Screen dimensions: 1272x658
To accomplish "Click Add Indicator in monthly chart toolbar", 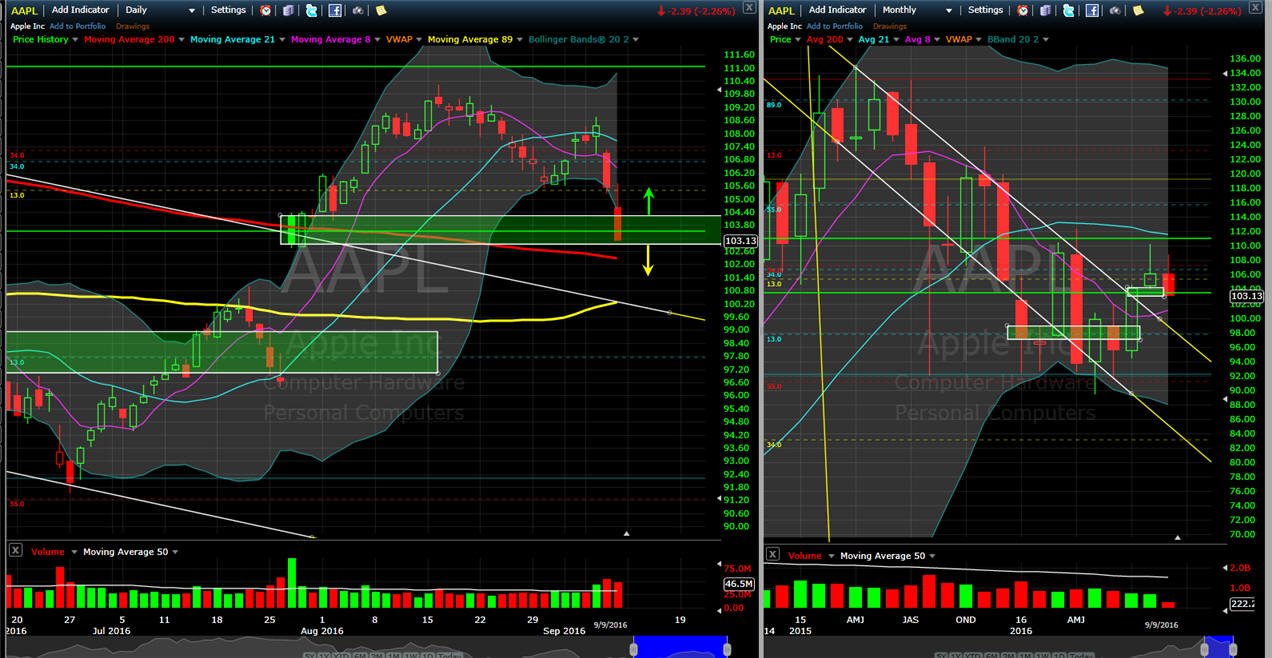I will (838, 10).
